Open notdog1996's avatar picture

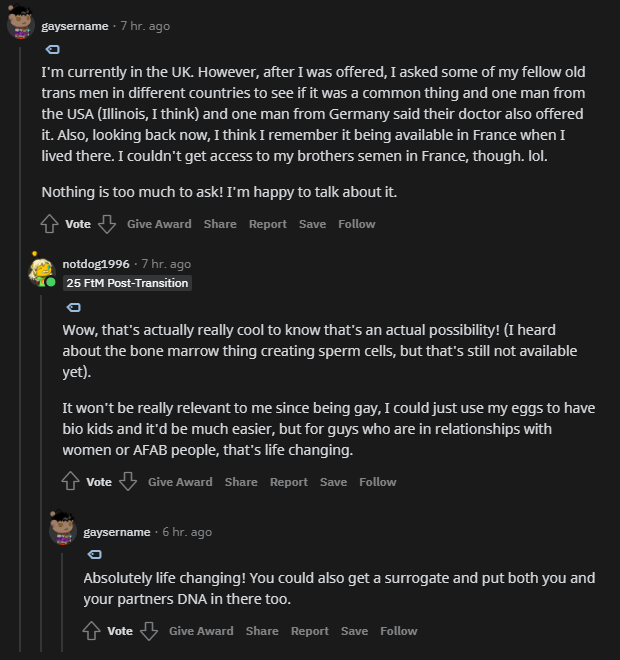coord(42,272)
